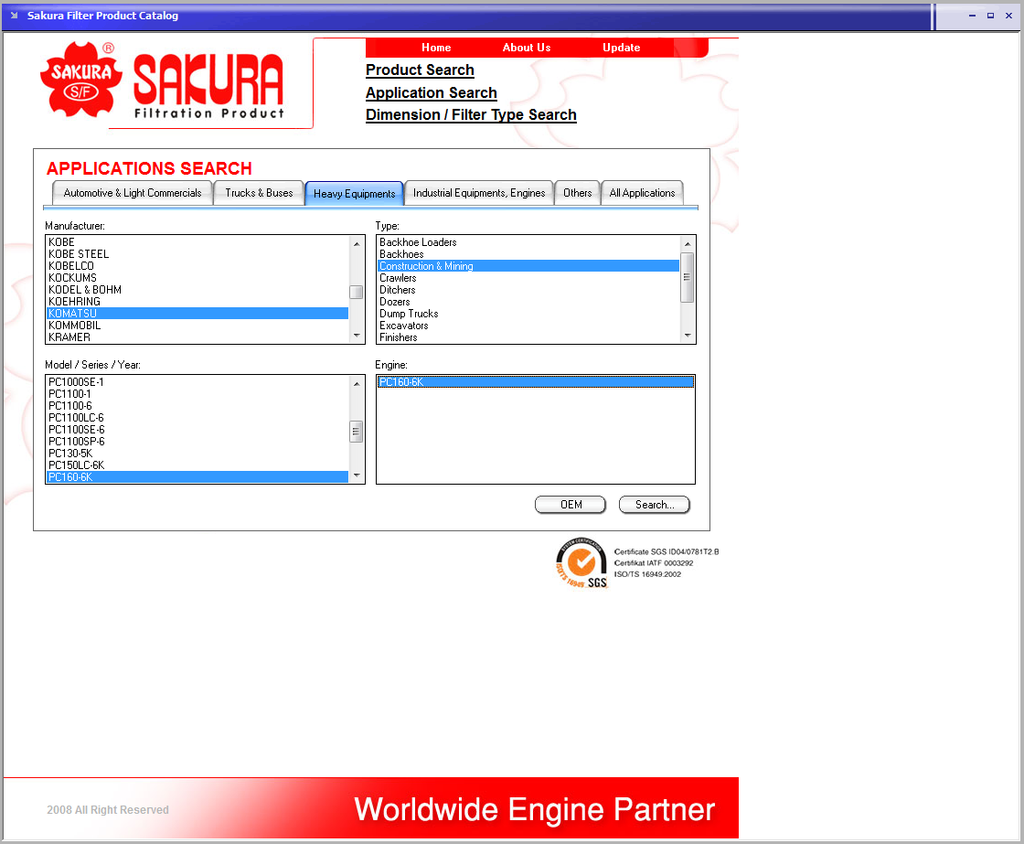Choose Backhoes in the Type list
The height and width of the screenshot is (844, 1024).
528,254
